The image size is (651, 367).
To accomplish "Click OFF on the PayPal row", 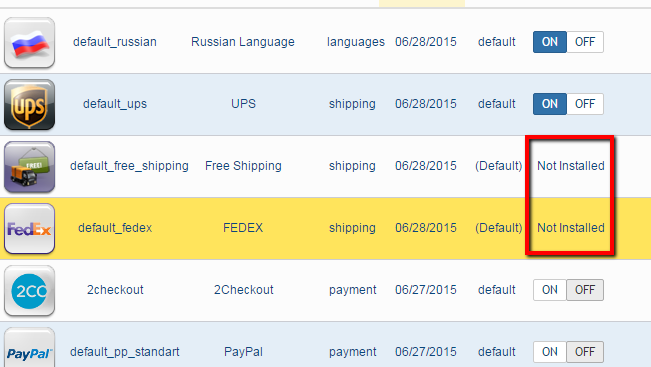I will 585,352.
